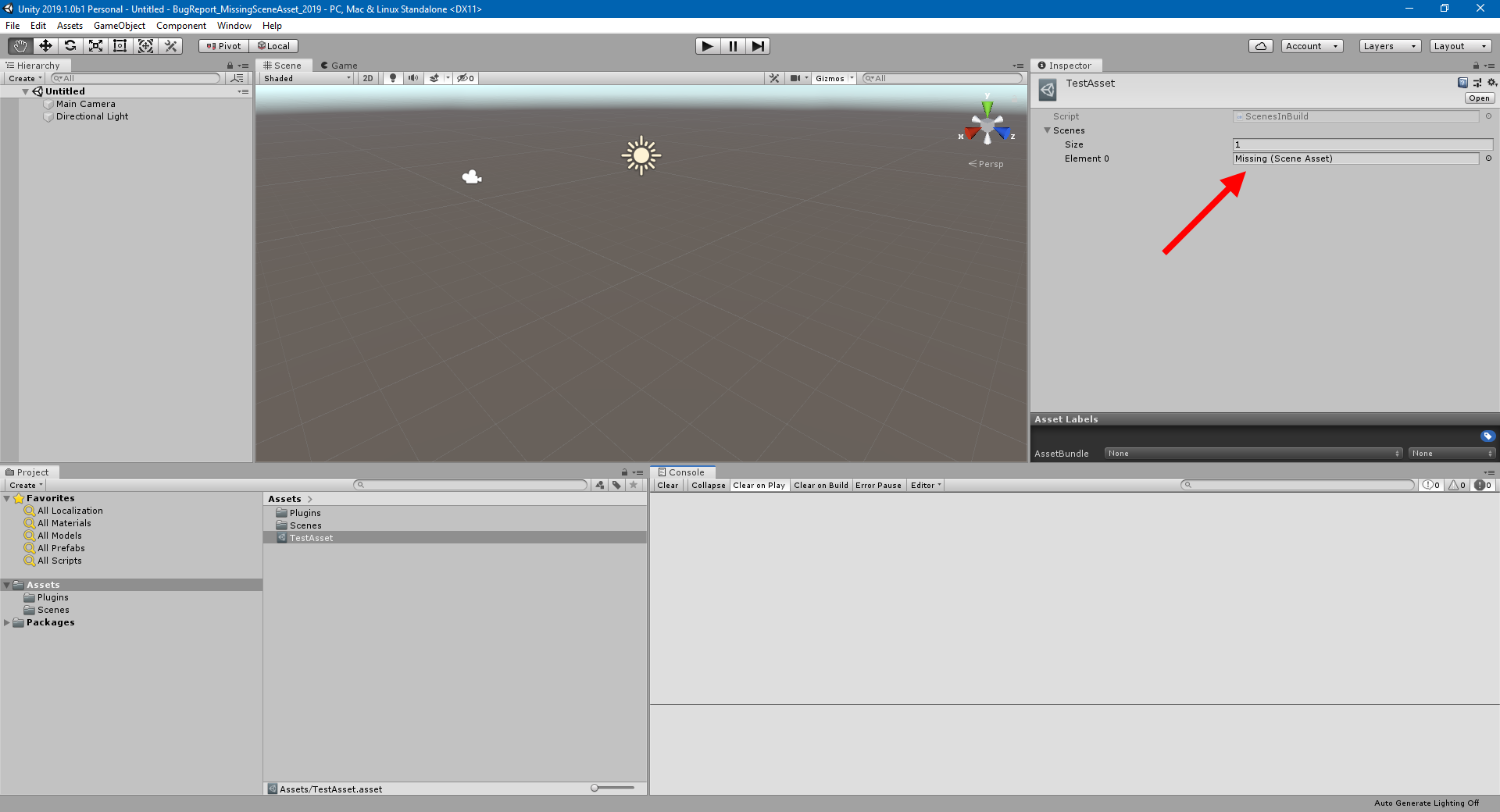Toggle 2D view mode in Scene view
Screen dimensions: 1500x812
(x=367, y=78)
